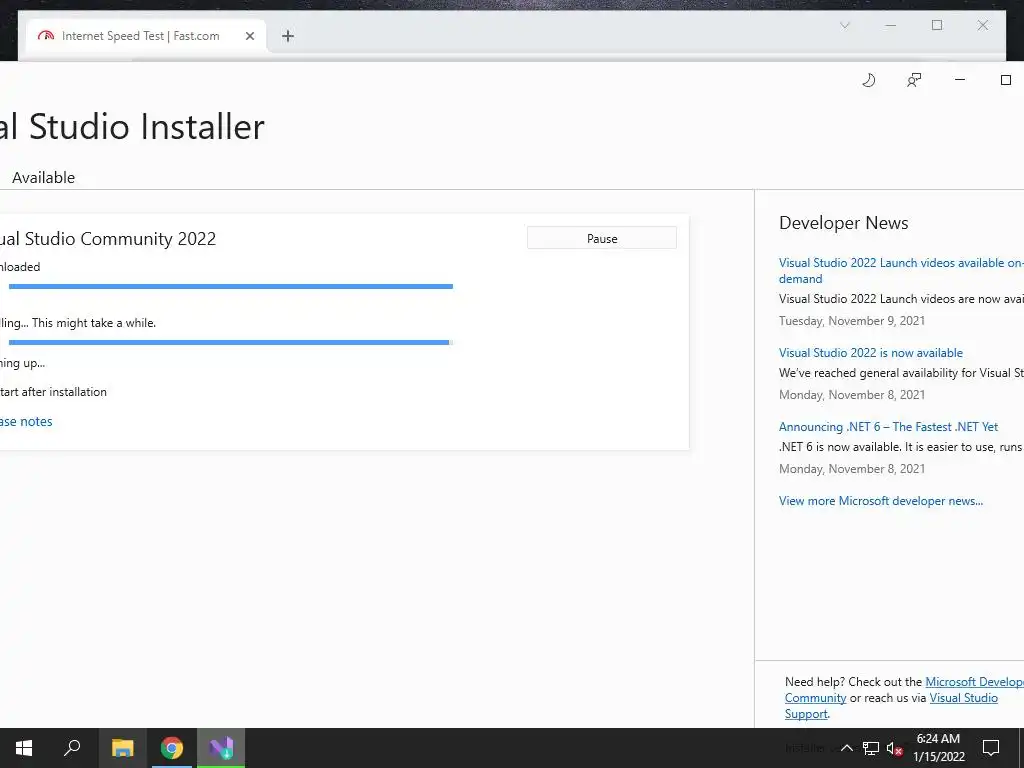
Task: Show hidden system tray icons
Action: 846,748
